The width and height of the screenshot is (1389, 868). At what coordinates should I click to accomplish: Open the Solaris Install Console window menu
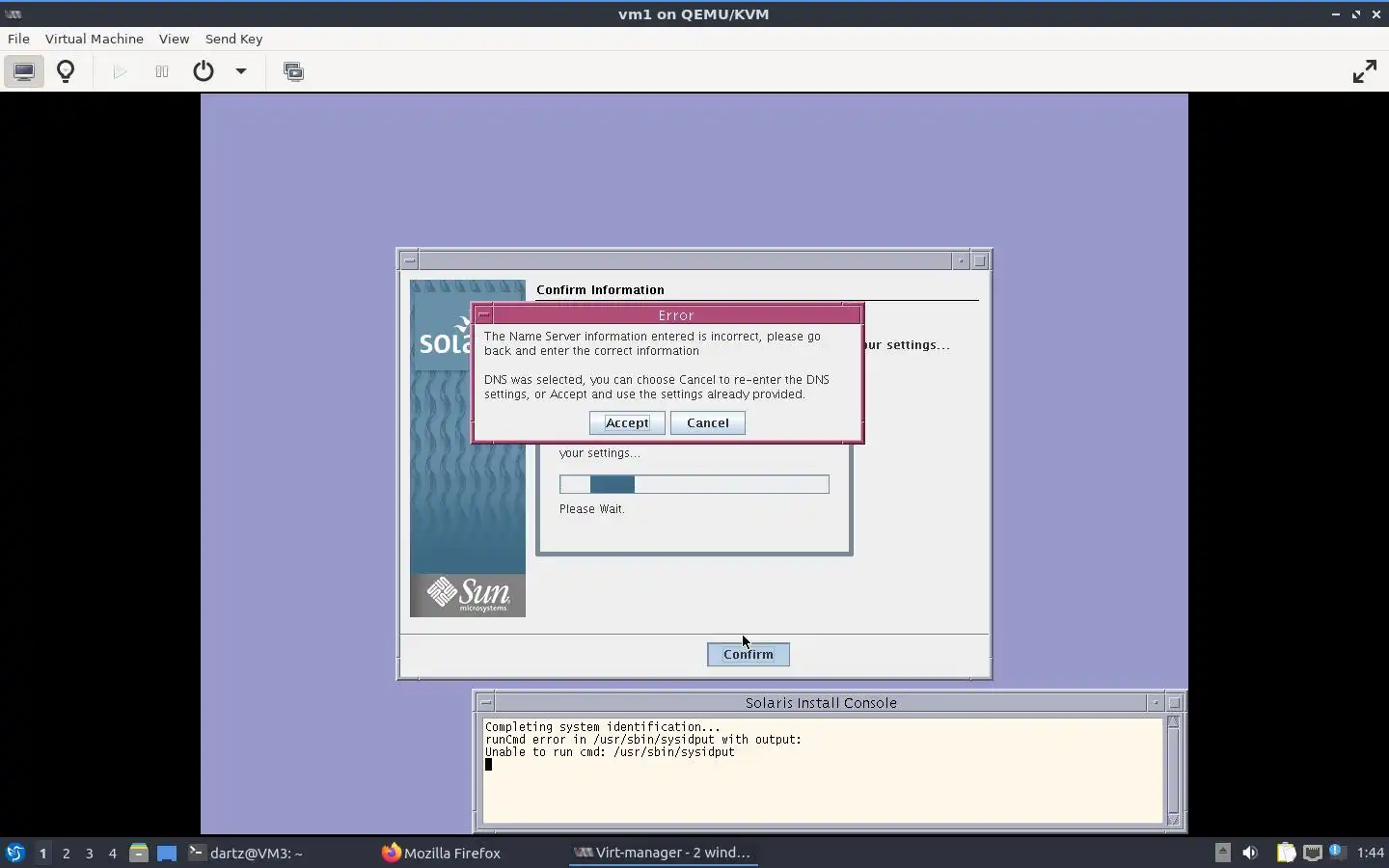[x=485, y=702]
